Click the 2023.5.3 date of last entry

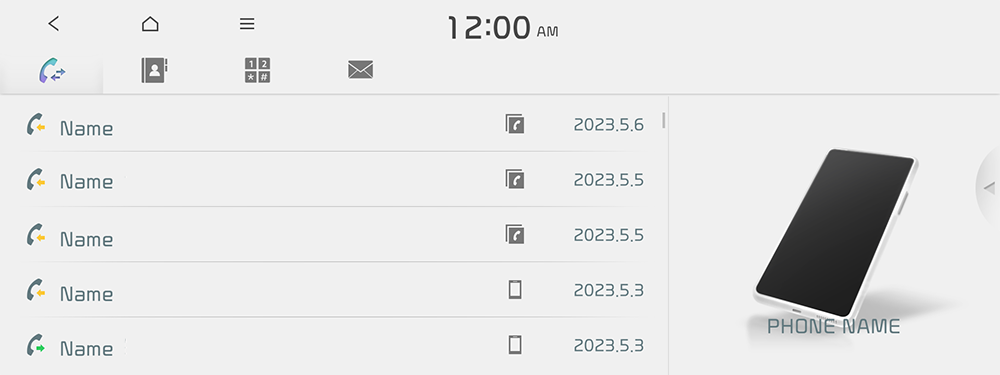pos(608,346)
